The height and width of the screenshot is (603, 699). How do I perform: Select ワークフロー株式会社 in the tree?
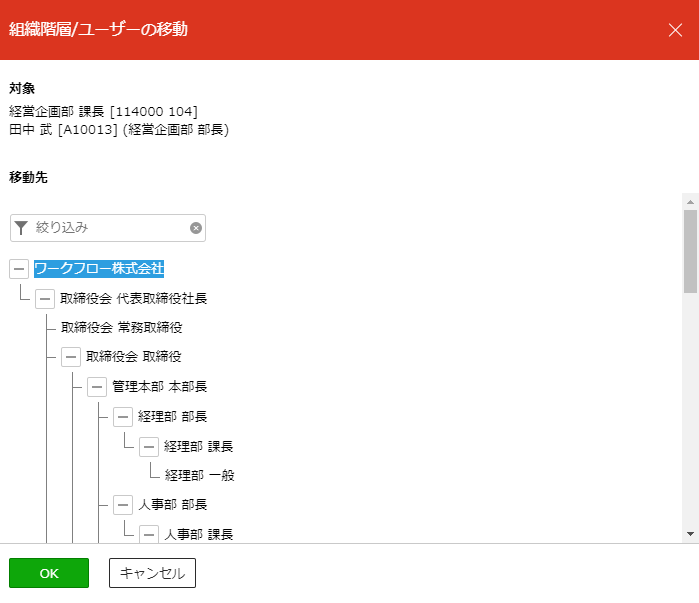pos(99,269)
